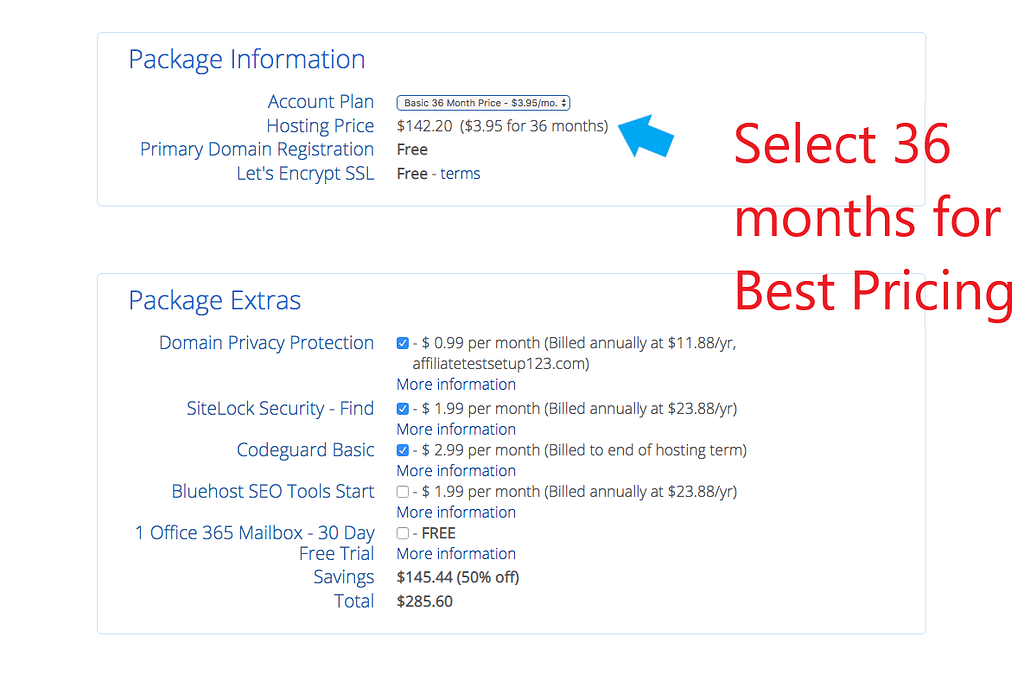Enable Bluehost SEO Tools Start
The height and width of the screenshot is (681, 1024).
[403, 491]
